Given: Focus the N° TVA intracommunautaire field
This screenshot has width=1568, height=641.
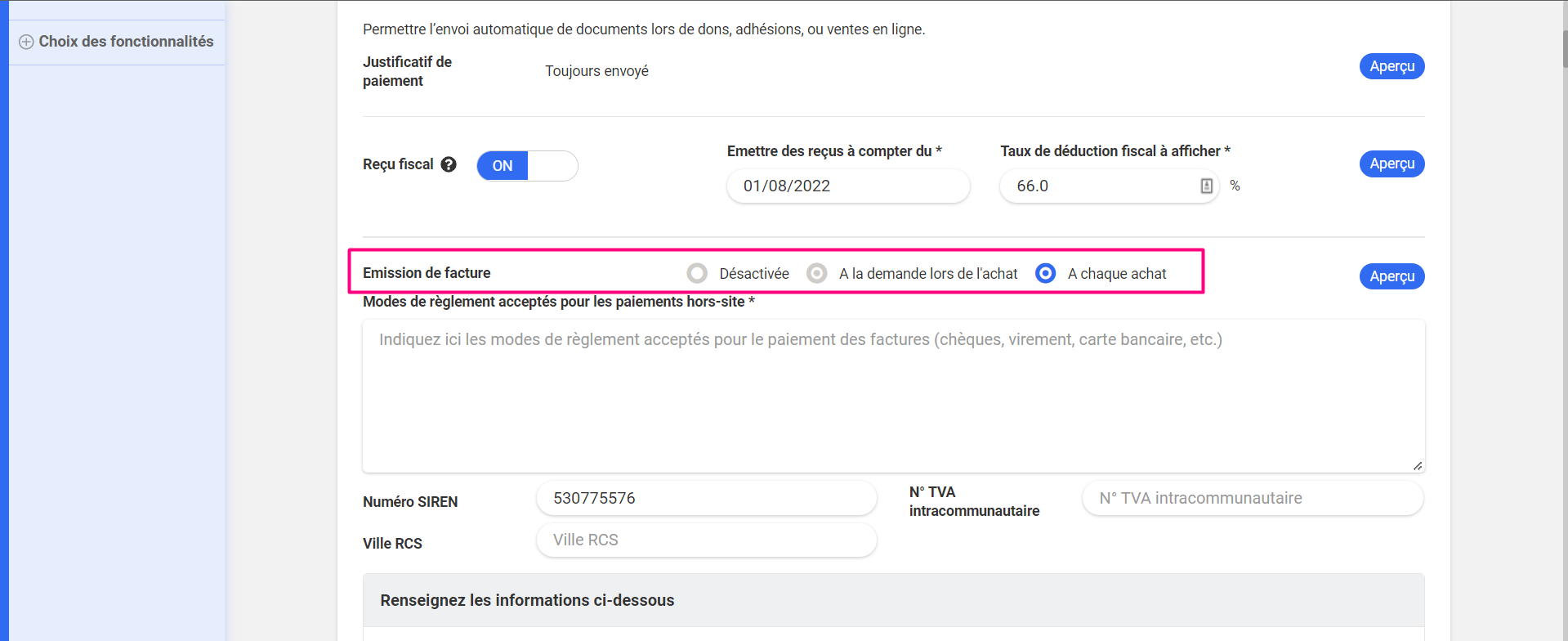Looking at the screenshot, I should point(1252,498).
